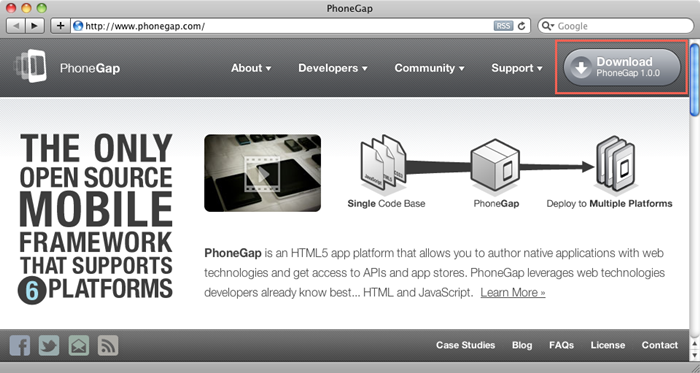
Task: Open the FAQs footer link
Action: [x=561, y=345]
